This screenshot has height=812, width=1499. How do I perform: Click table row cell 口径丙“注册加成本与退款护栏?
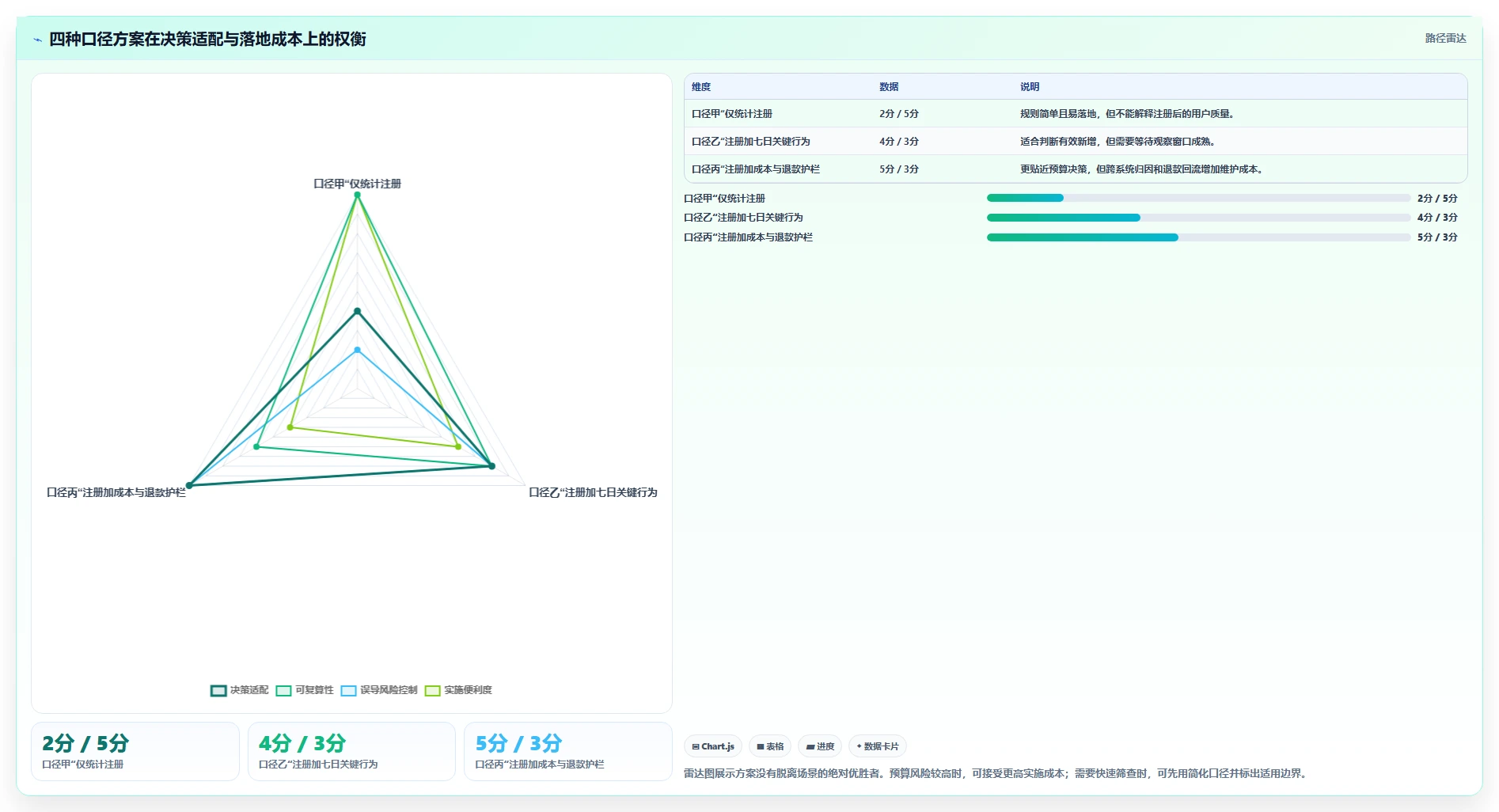pyautogui.click(x=756, y=169)
